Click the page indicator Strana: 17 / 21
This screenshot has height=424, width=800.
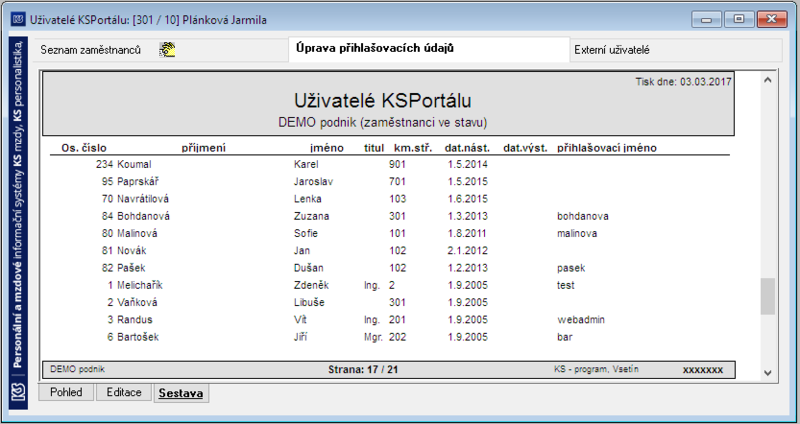tap(363, 369)
